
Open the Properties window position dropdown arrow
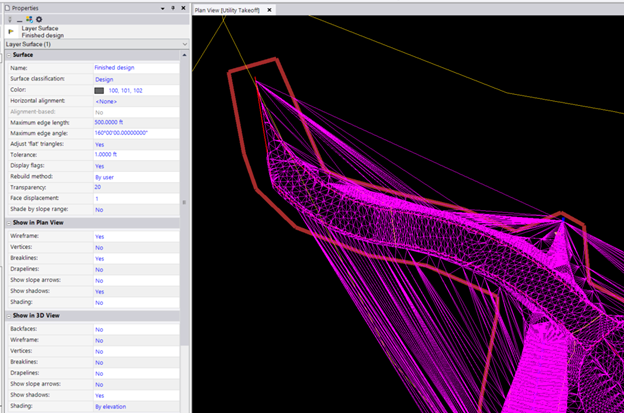click(162, 7)
